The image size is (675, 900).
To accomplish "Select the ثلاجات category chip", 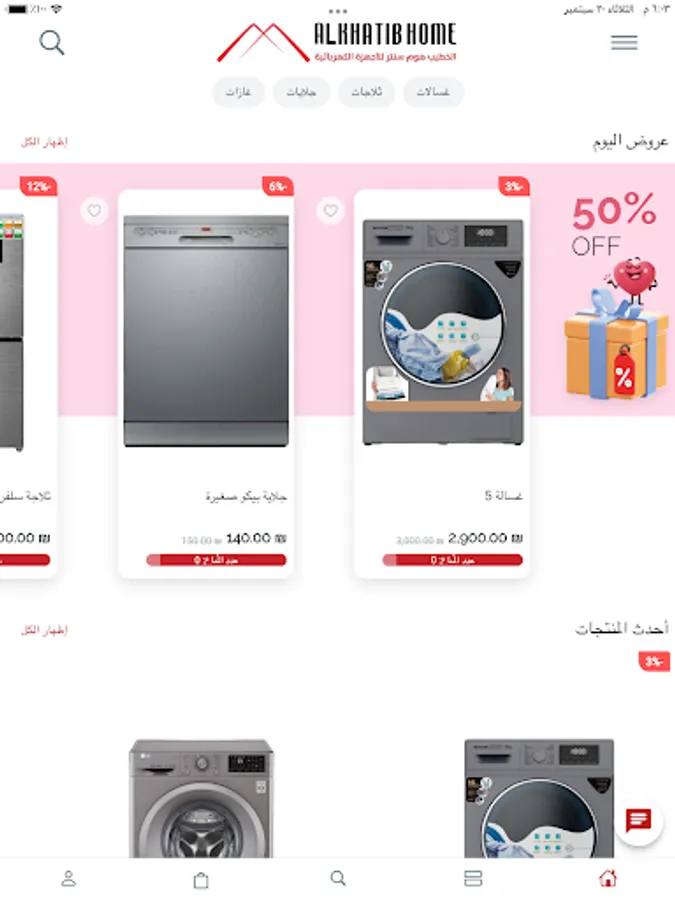I will 366,92.
